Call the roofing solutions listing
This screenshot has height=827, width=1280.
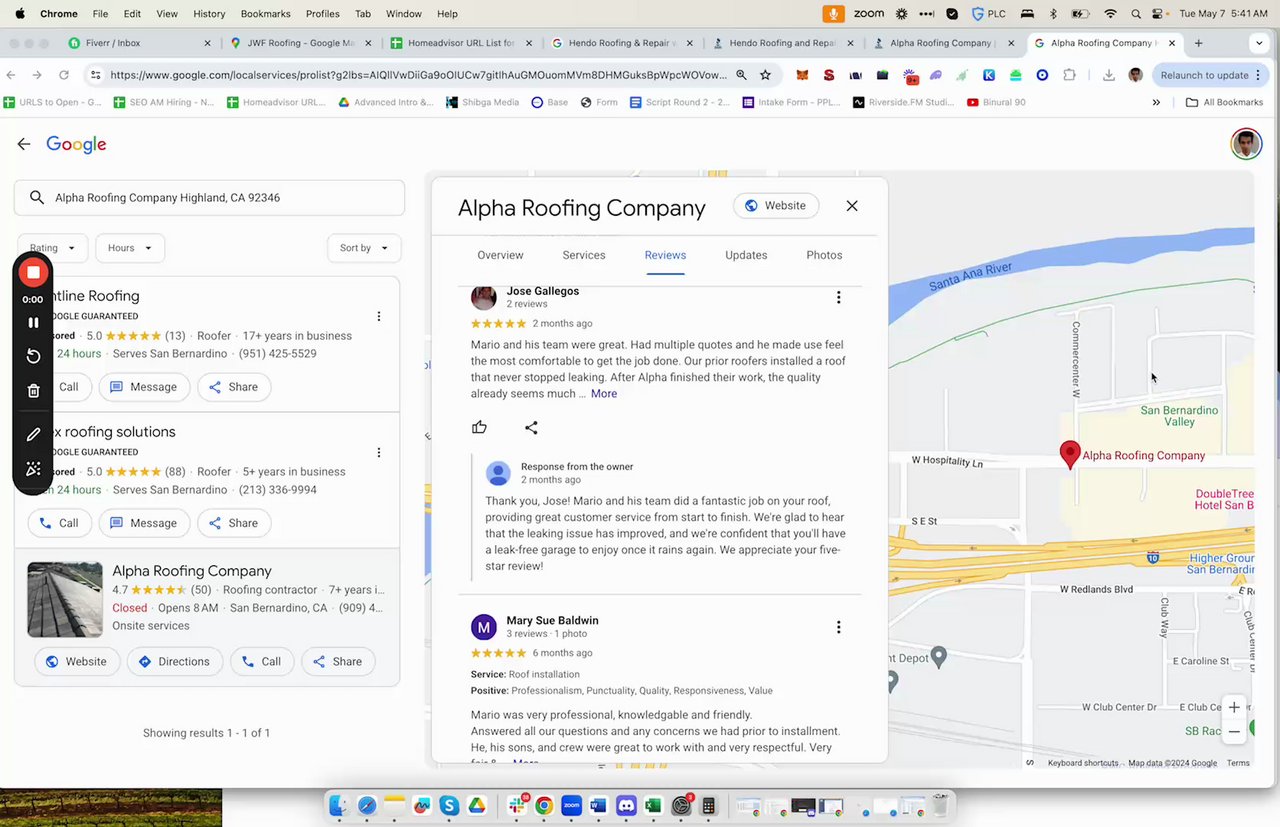click(x=59, y=523)
